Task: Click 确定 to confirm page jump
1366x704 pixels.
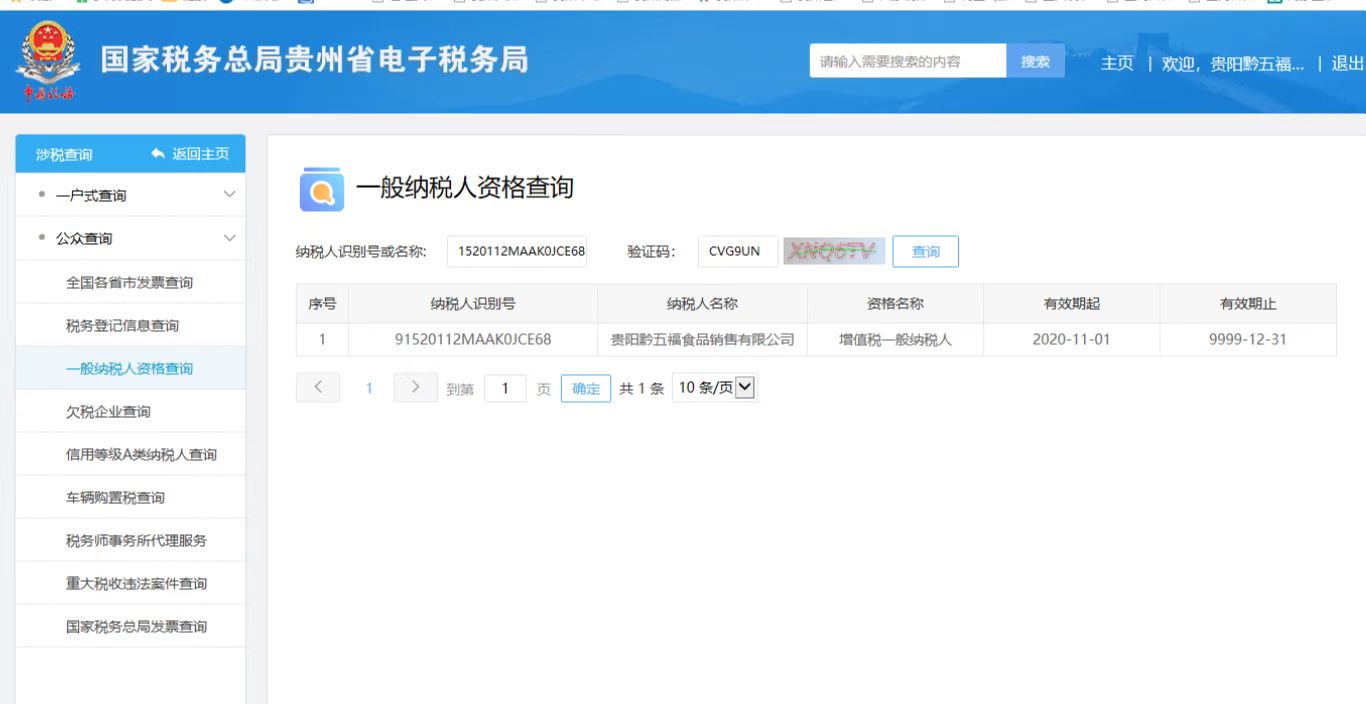Action: [585, 389]
